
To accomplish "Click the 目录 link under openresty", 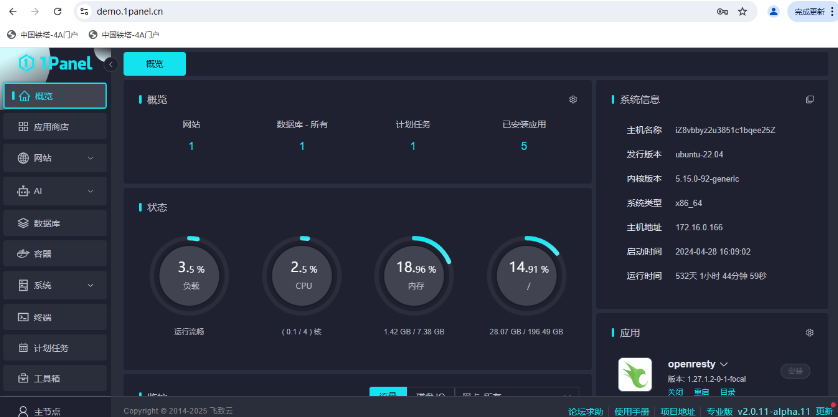I will point(727,392).
